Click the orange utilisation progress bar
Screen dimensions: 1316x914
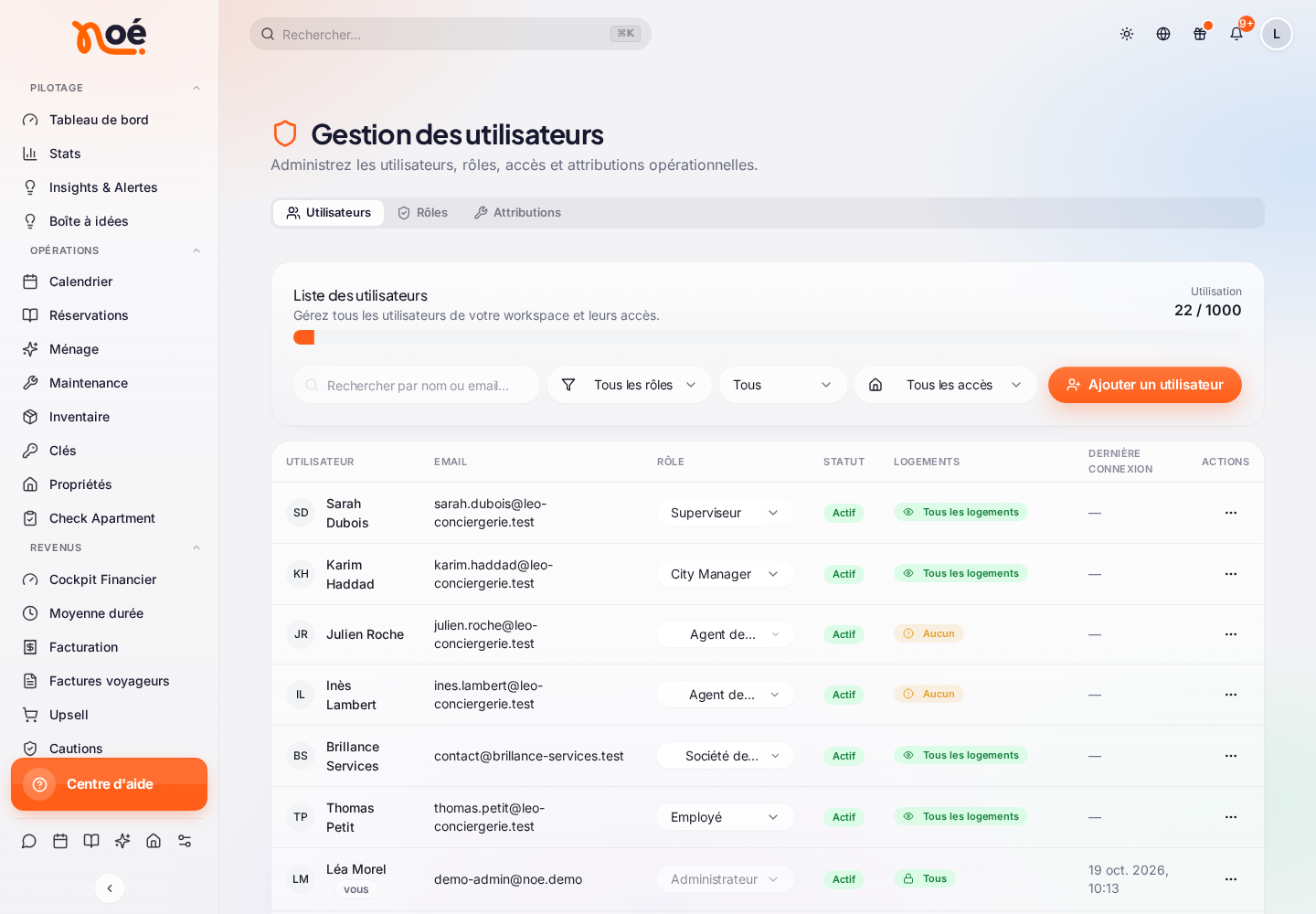303,337
